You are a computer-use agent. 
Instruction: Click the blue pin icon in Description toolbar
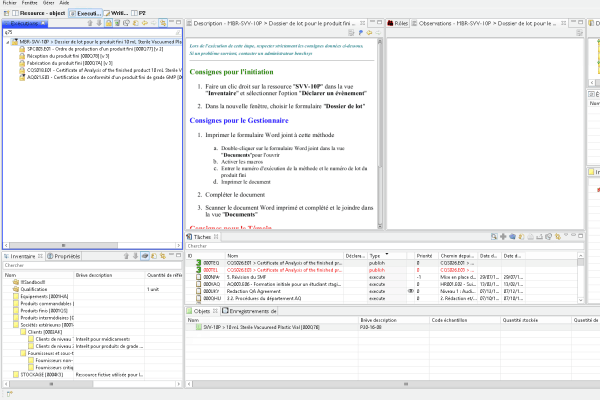(x=360, y=33)
